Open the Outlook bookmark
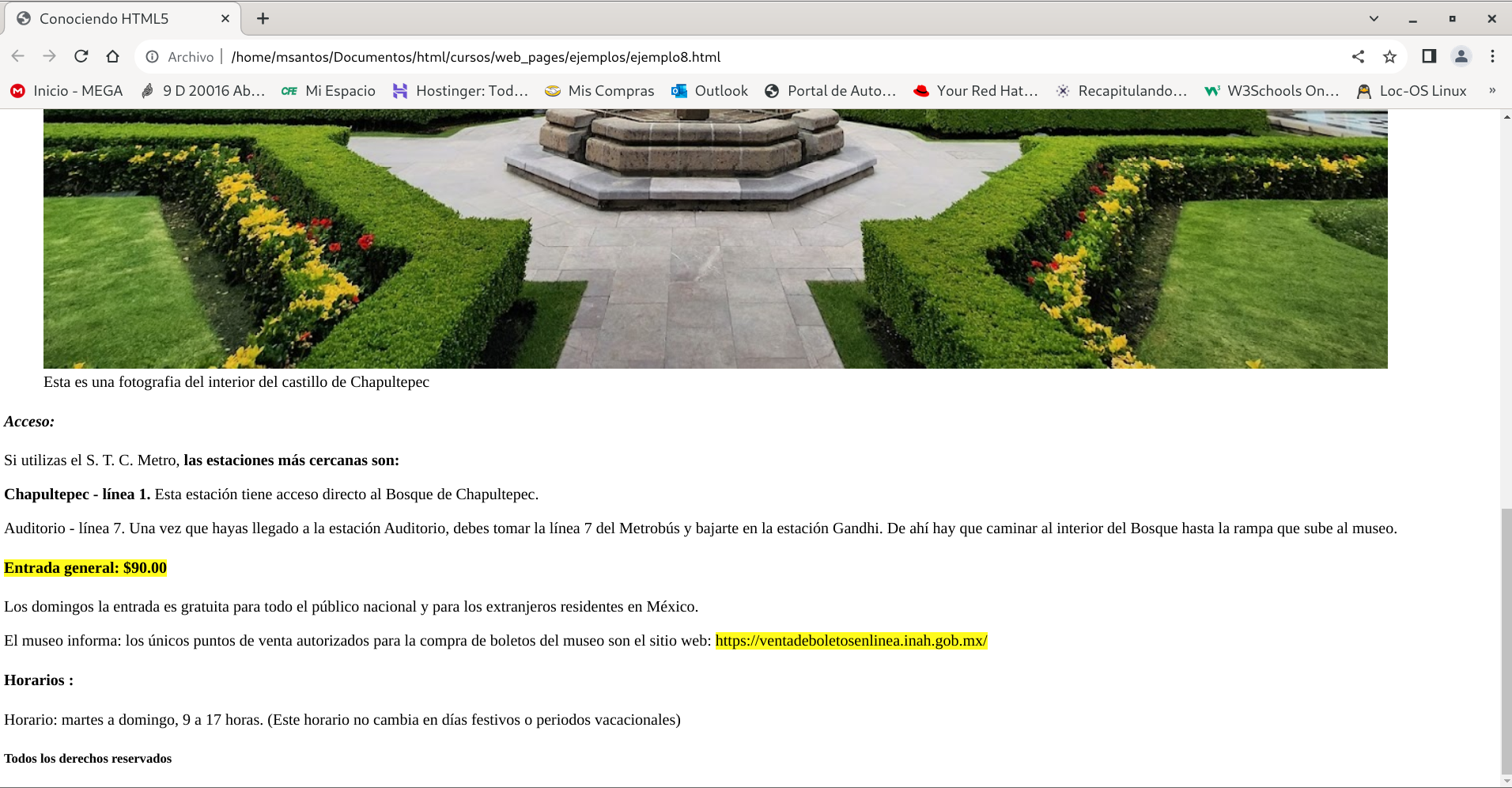 coord(709,91)
